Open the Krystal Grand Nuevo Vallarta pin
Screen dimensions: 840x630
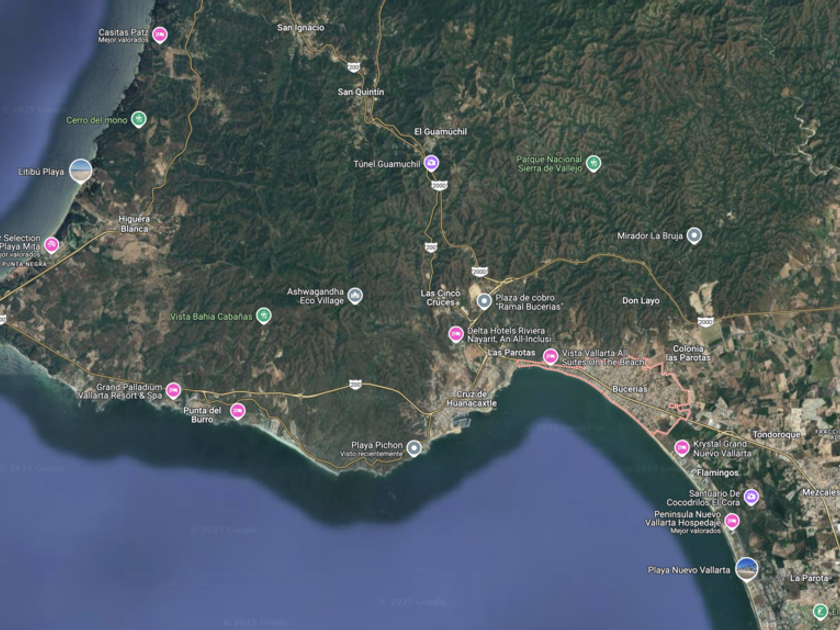(681, 448)
